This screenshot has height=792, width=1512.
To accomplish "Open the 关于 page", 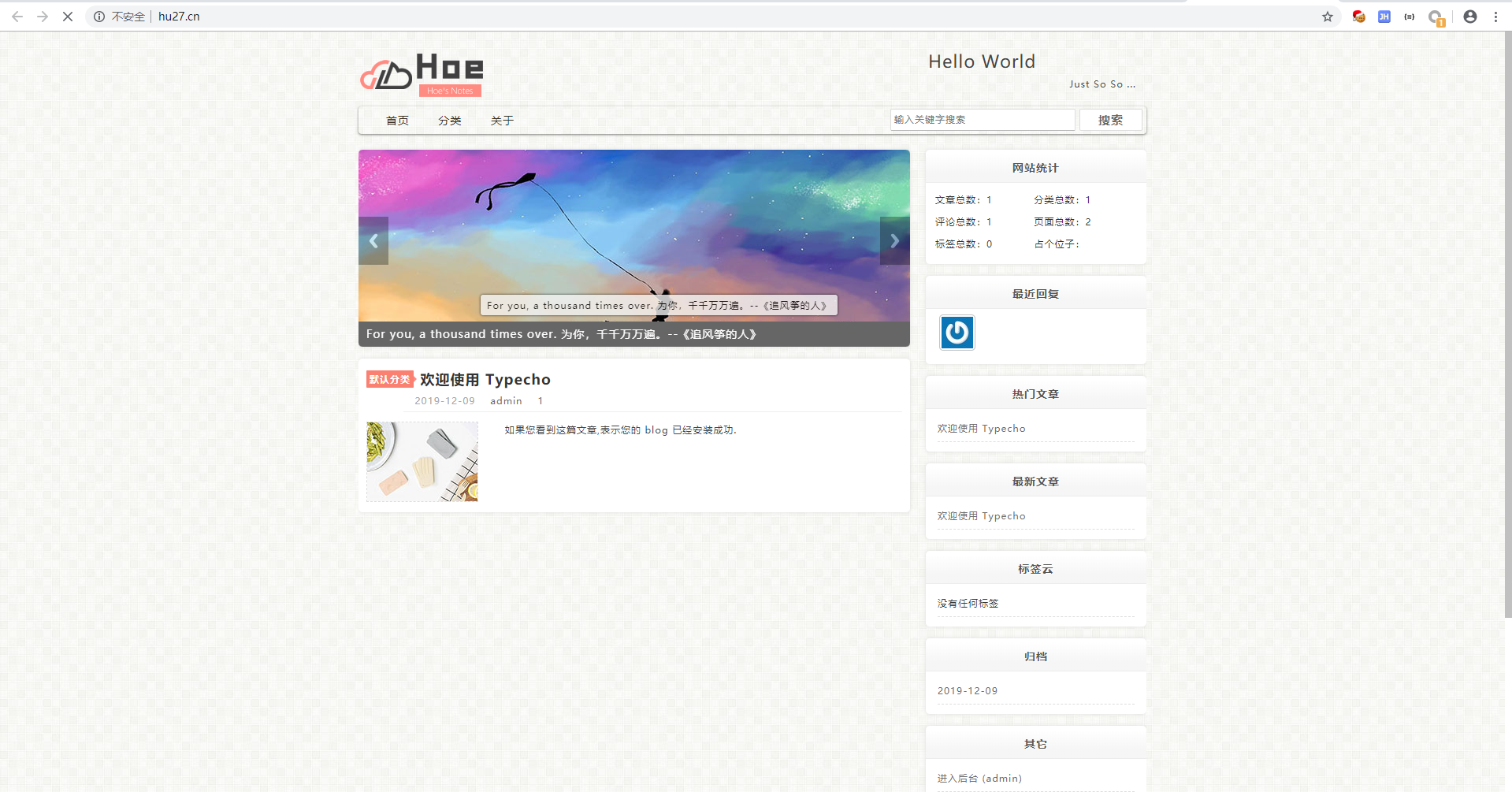I will (x=502, y=121).
